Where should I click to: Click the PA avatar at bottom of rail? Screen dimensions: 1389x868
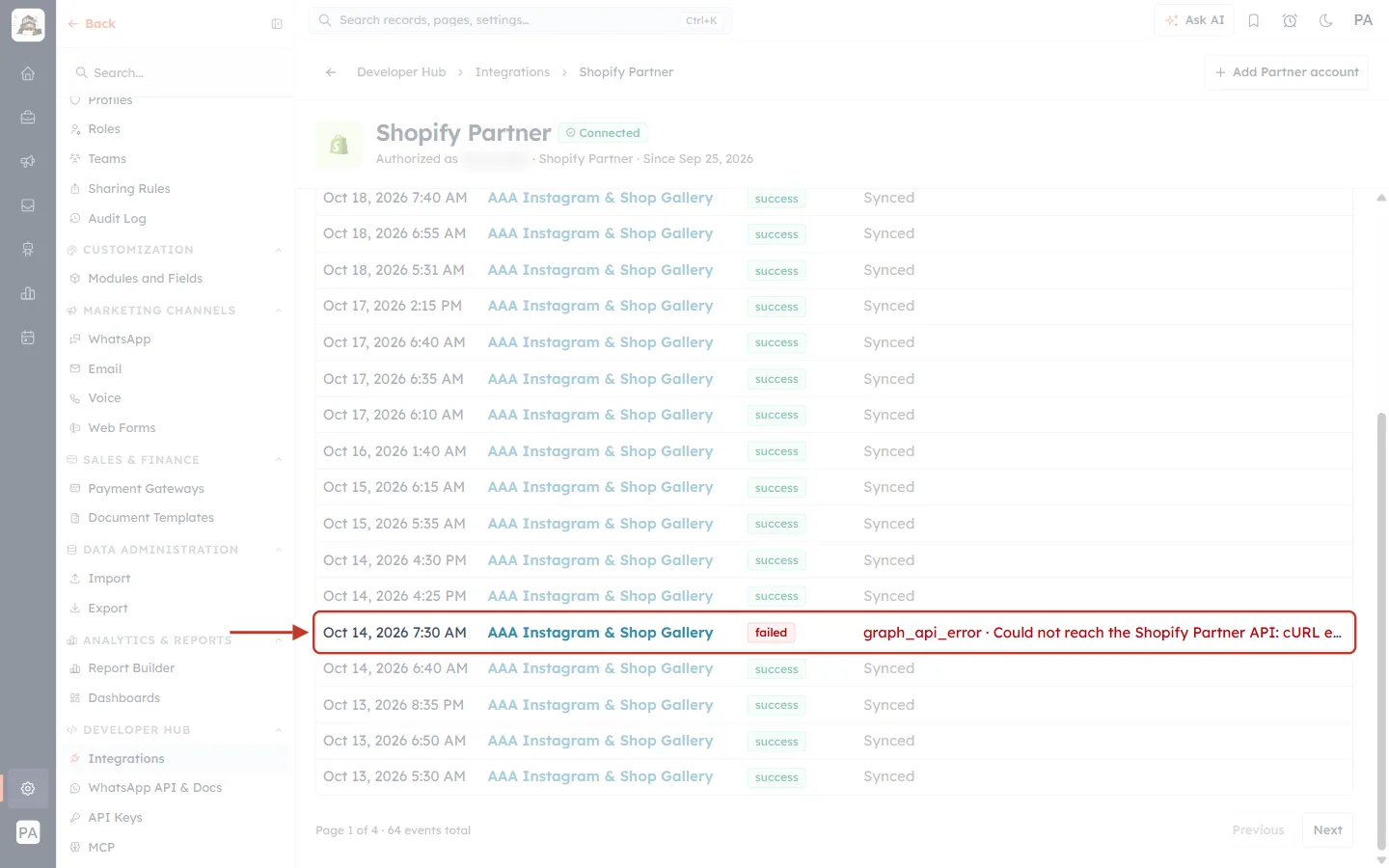[28, 833]
